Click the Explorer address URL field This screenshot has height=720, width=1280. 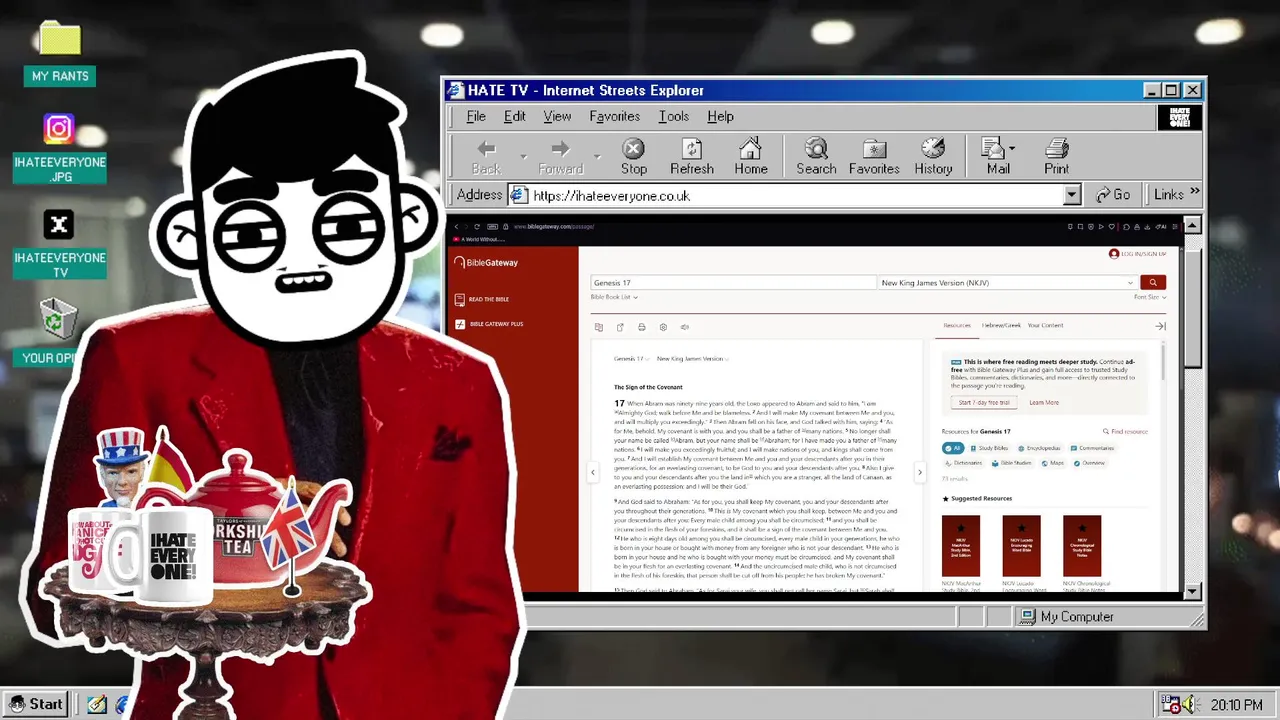[795, 195]
